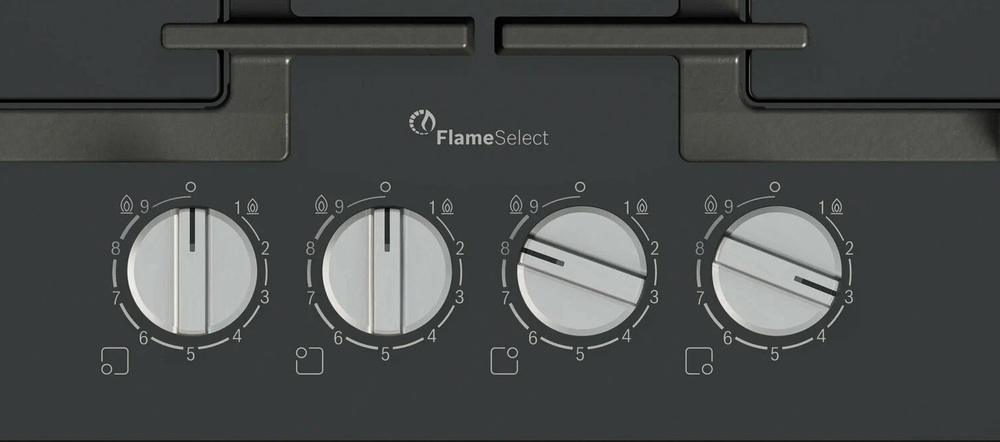Click number 6 on the third knob scale
The width and height of the screenshot is (1000, 442).
click(x=533, y=339)
